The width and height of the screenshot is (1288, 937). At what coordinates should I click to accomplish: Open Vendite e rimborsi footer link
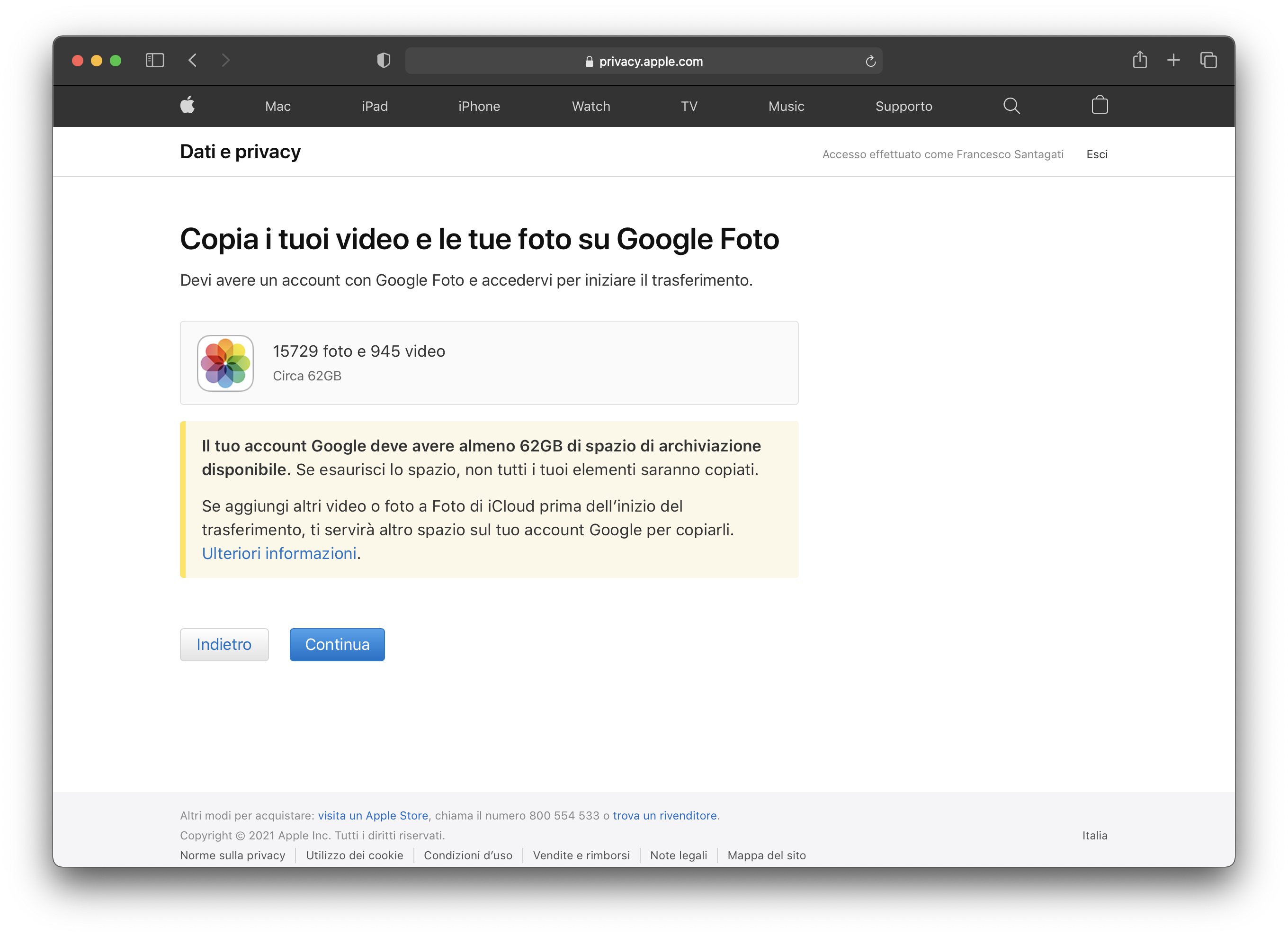[581, 855]
